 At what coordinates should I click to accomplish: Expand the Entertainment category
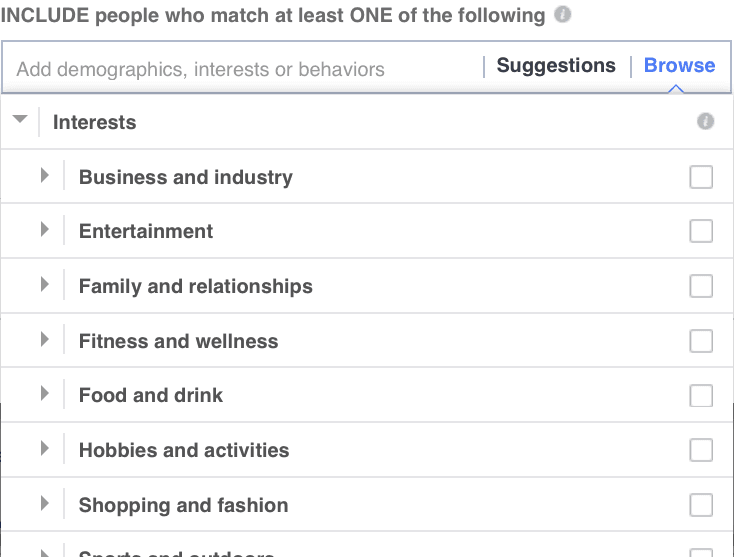pos(44,230)
